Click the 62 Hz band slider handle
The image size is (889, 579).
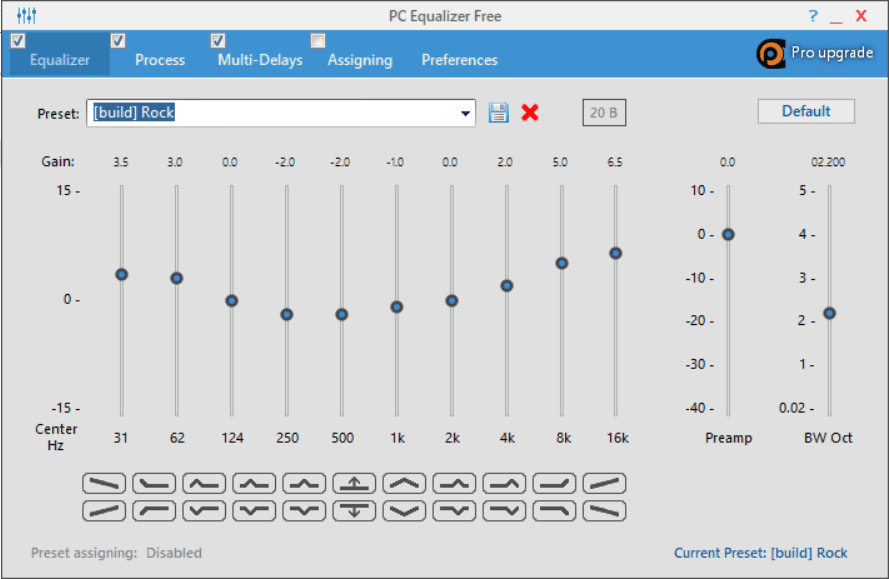pos(176,278)
